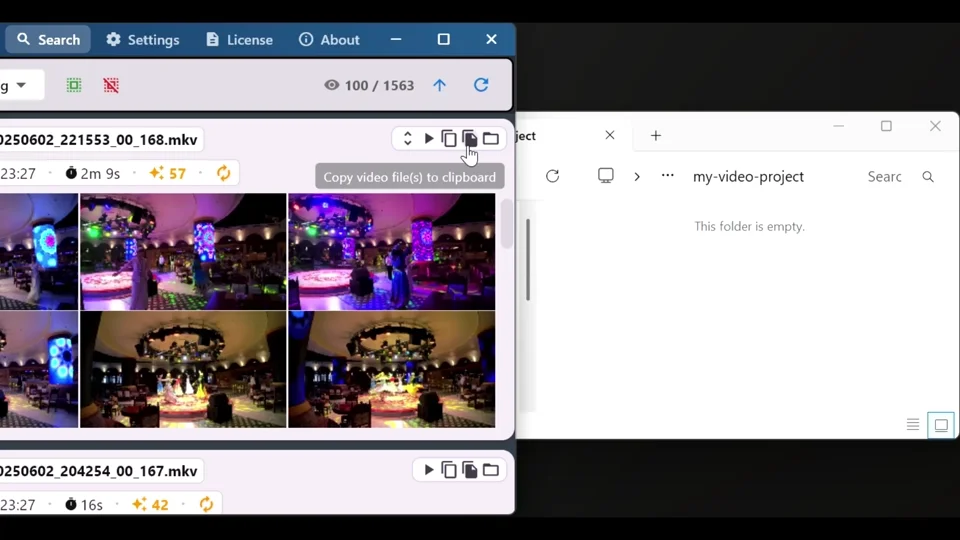Click the green select-all icon
The height and width of the screenshot is (540, 960).
coord(74,85)
